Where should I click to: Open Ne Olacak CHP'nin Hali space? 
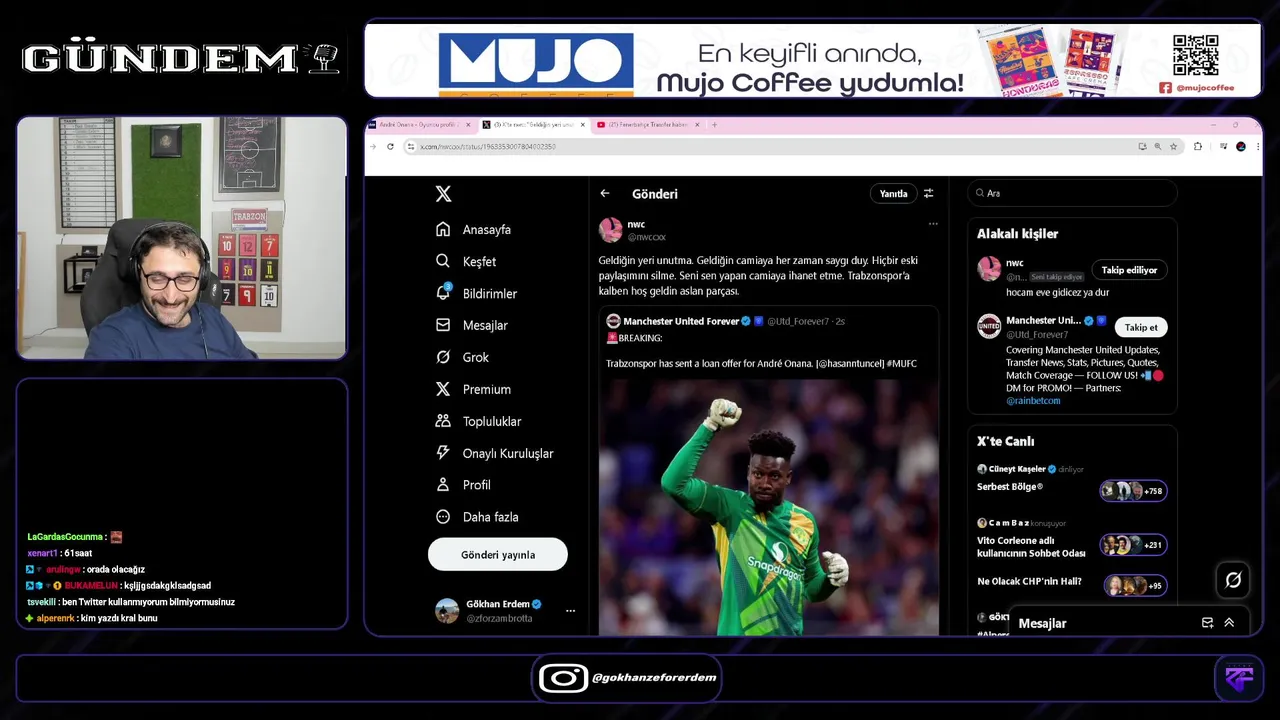click(x=1029, y=582)
